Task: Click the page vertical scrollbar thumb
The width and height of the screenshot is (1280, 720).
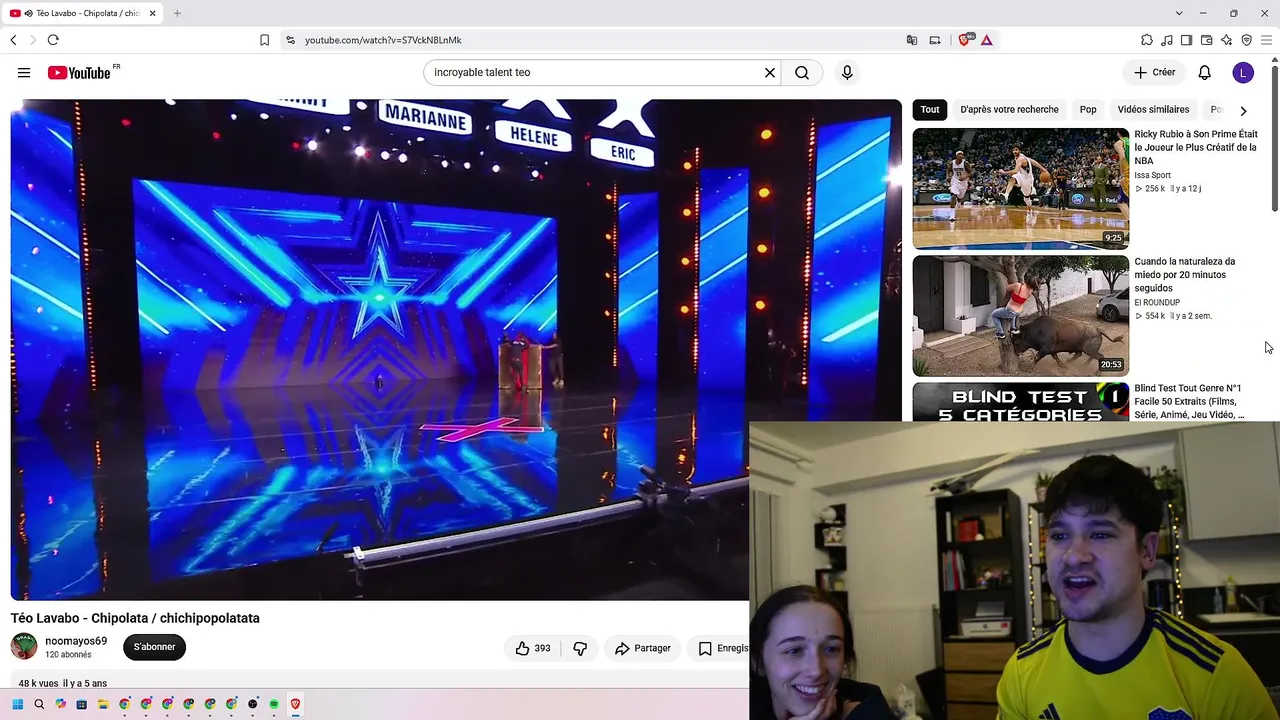Action: pyautogui.click(x=1274, y=138)
